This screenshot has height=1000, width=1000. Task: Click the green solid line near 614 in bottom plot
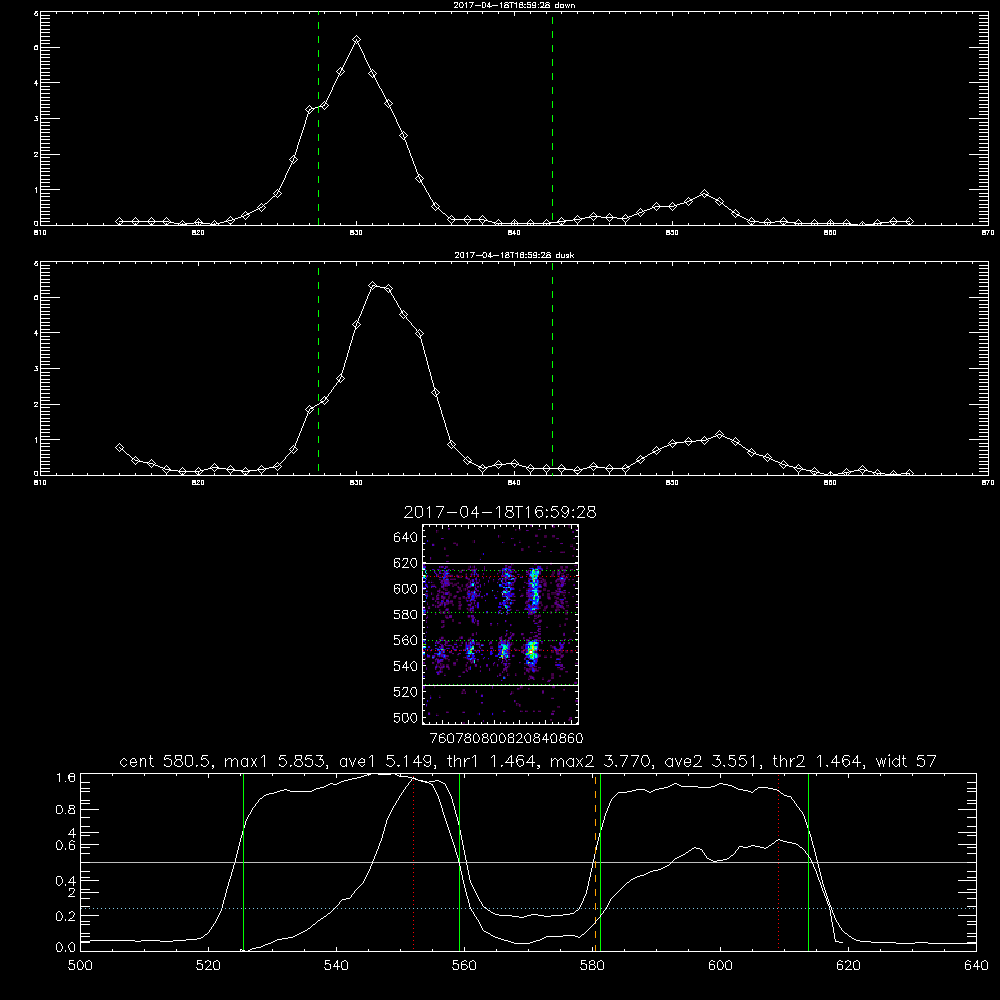[808, 862]
